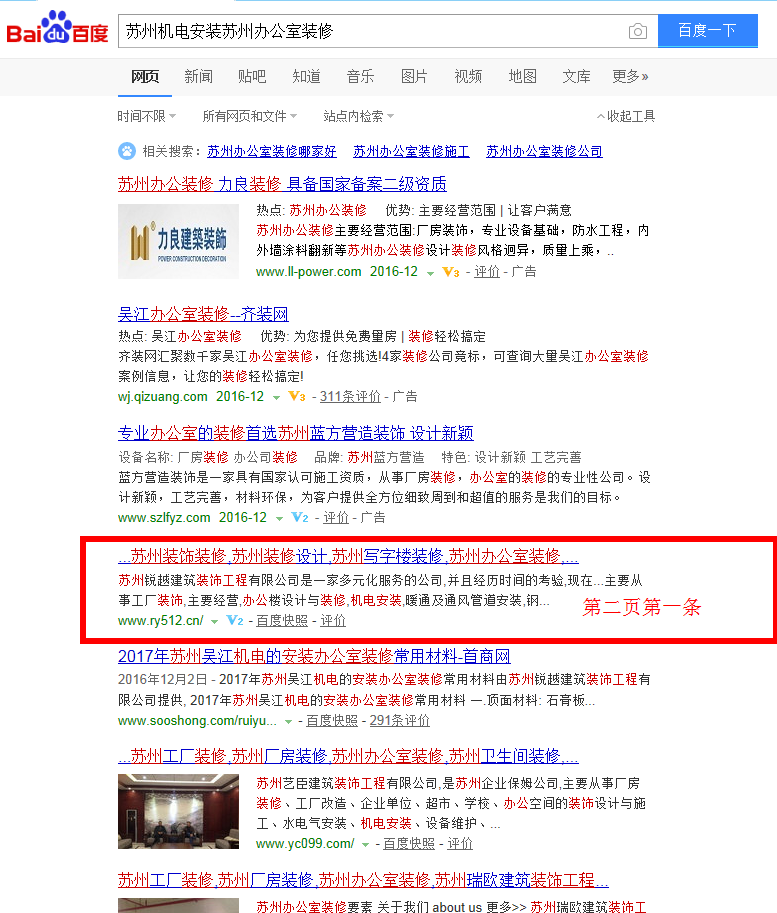
Task: Select the 网页 tab
Action: pos(144,76)
